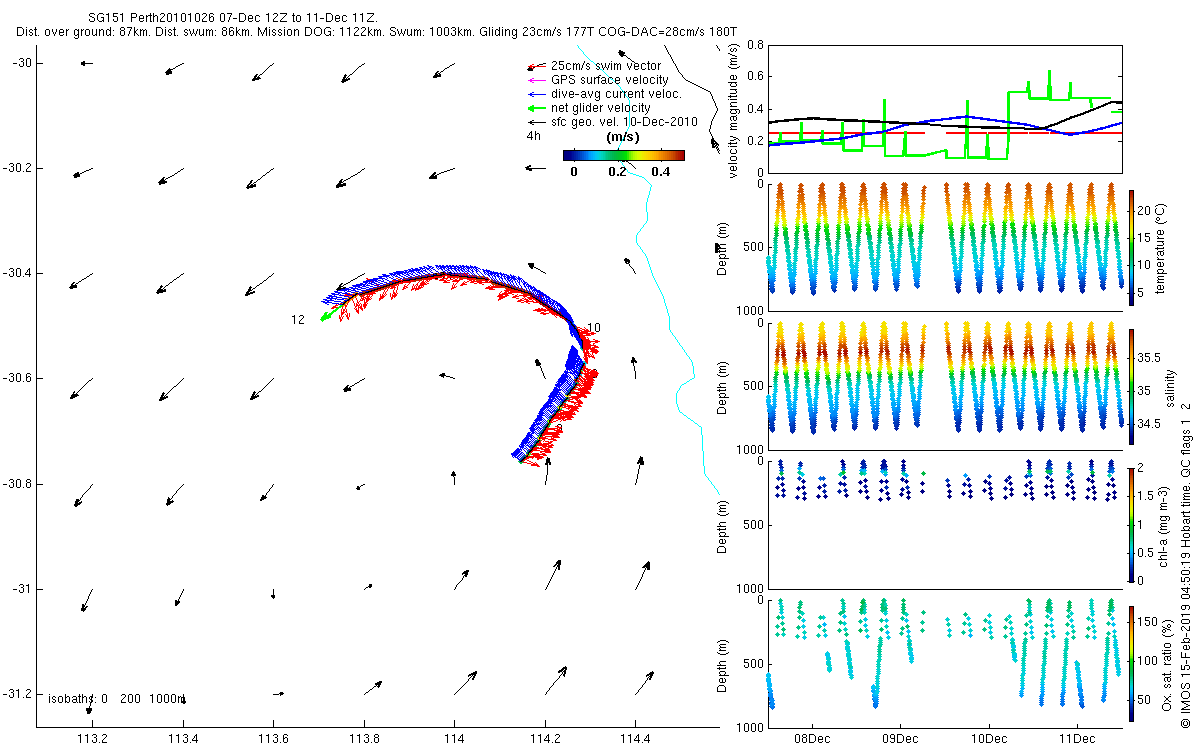
Task: Select the blue dive-avg current legend arrow
Action: click(x=533, y=94)
